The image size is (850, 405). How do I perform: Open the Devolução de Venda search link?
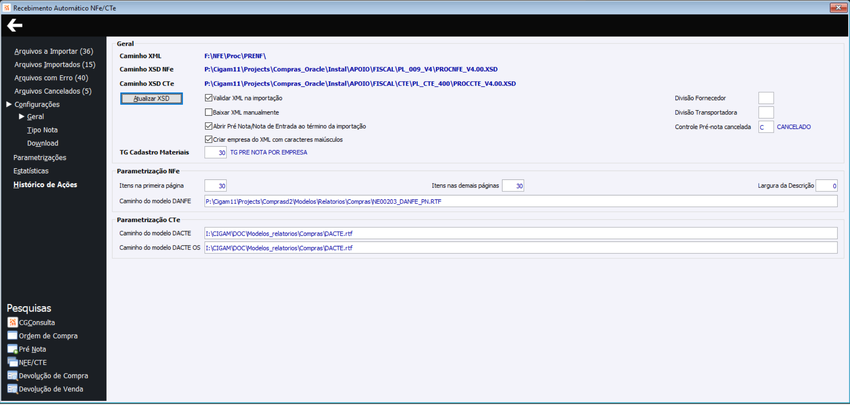(51, 389)
